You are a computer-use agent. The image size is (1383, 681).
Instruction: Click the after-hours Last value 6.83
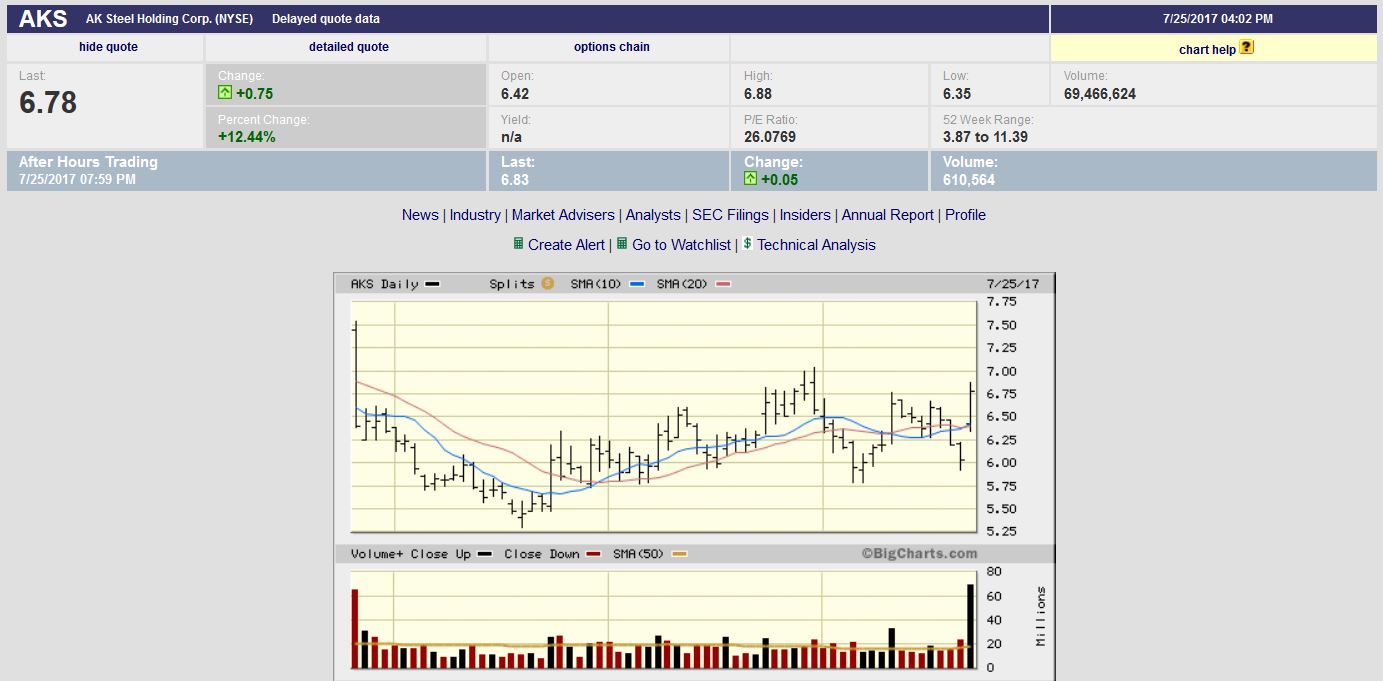pyautogui.click(x=515, y=180)
